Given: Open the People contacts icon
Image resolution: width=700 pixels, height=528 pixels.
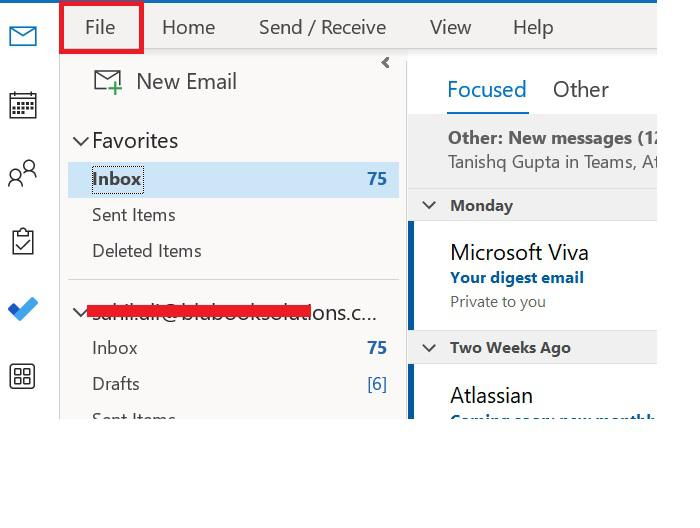Looking at the screenshot, I should (22, 174).
